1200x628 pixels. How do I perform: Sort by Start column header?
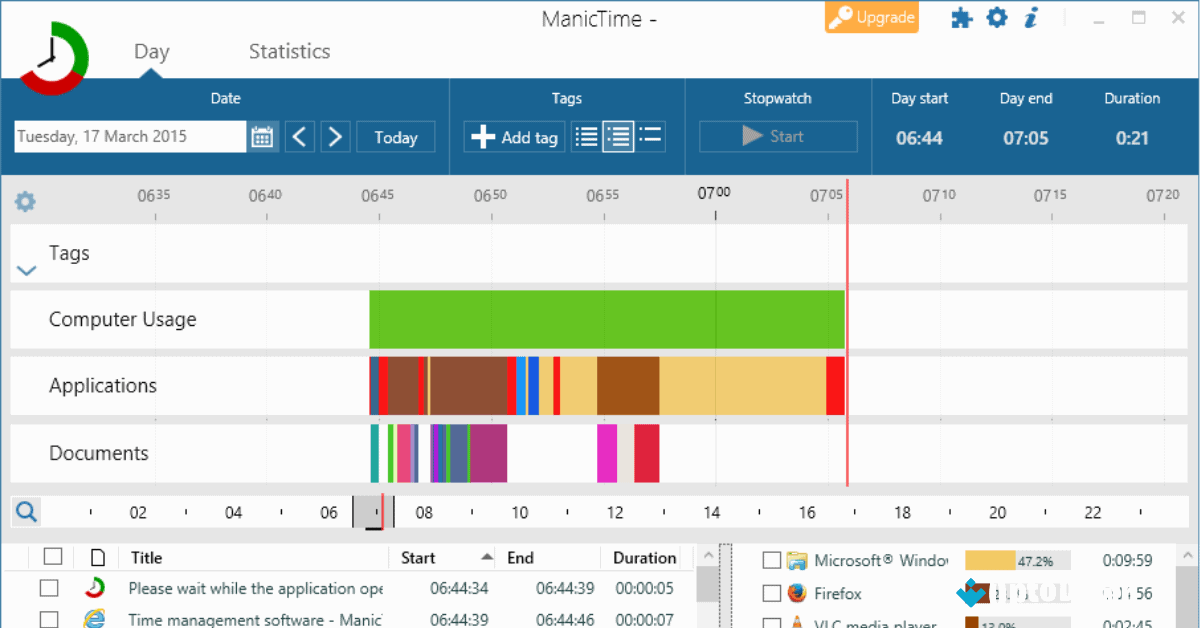click(418, 558)
